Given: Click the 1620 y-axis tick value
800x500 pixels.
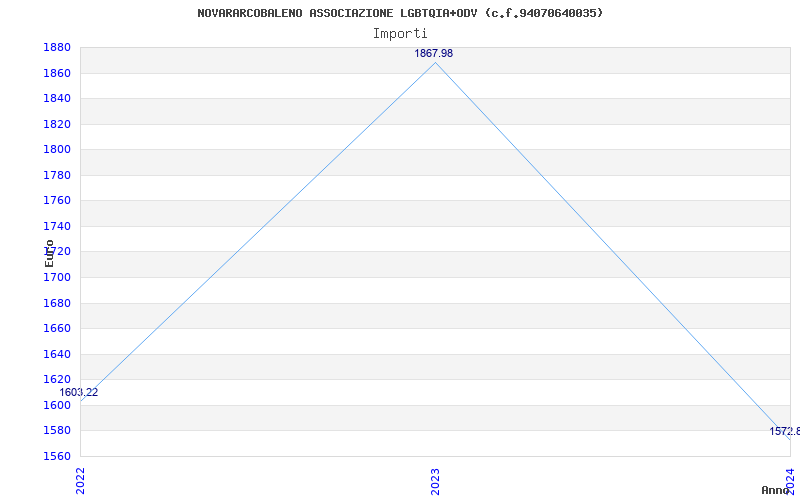Looking at the screenshot, I should 57,379.
